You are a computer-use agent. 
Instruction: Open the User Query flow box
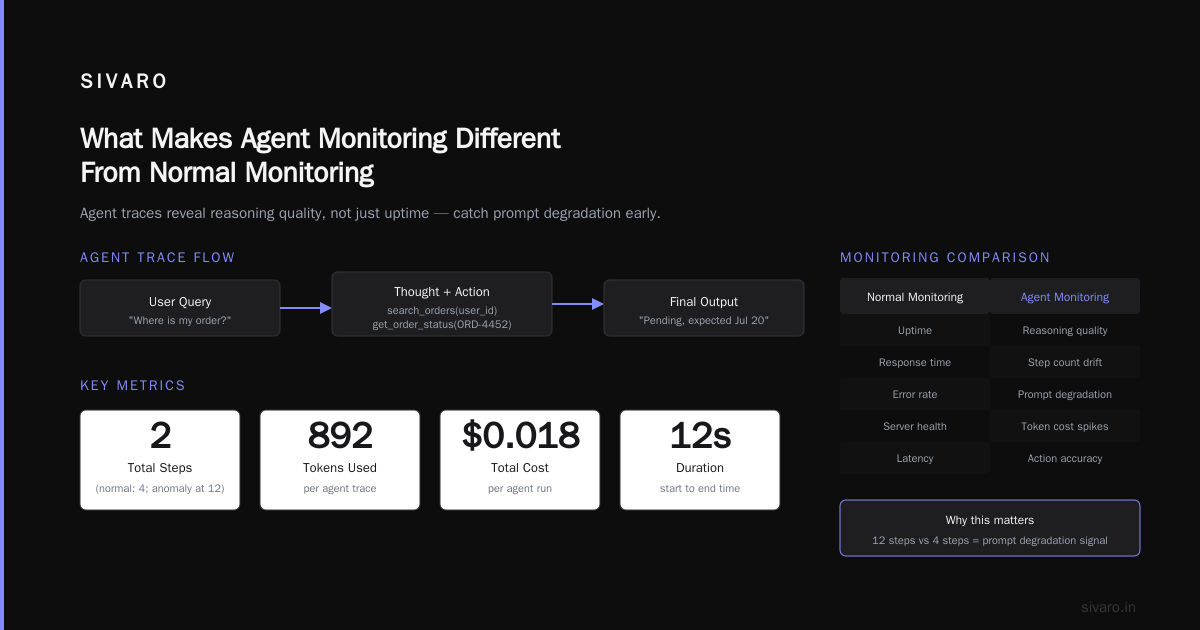[180, 308]
